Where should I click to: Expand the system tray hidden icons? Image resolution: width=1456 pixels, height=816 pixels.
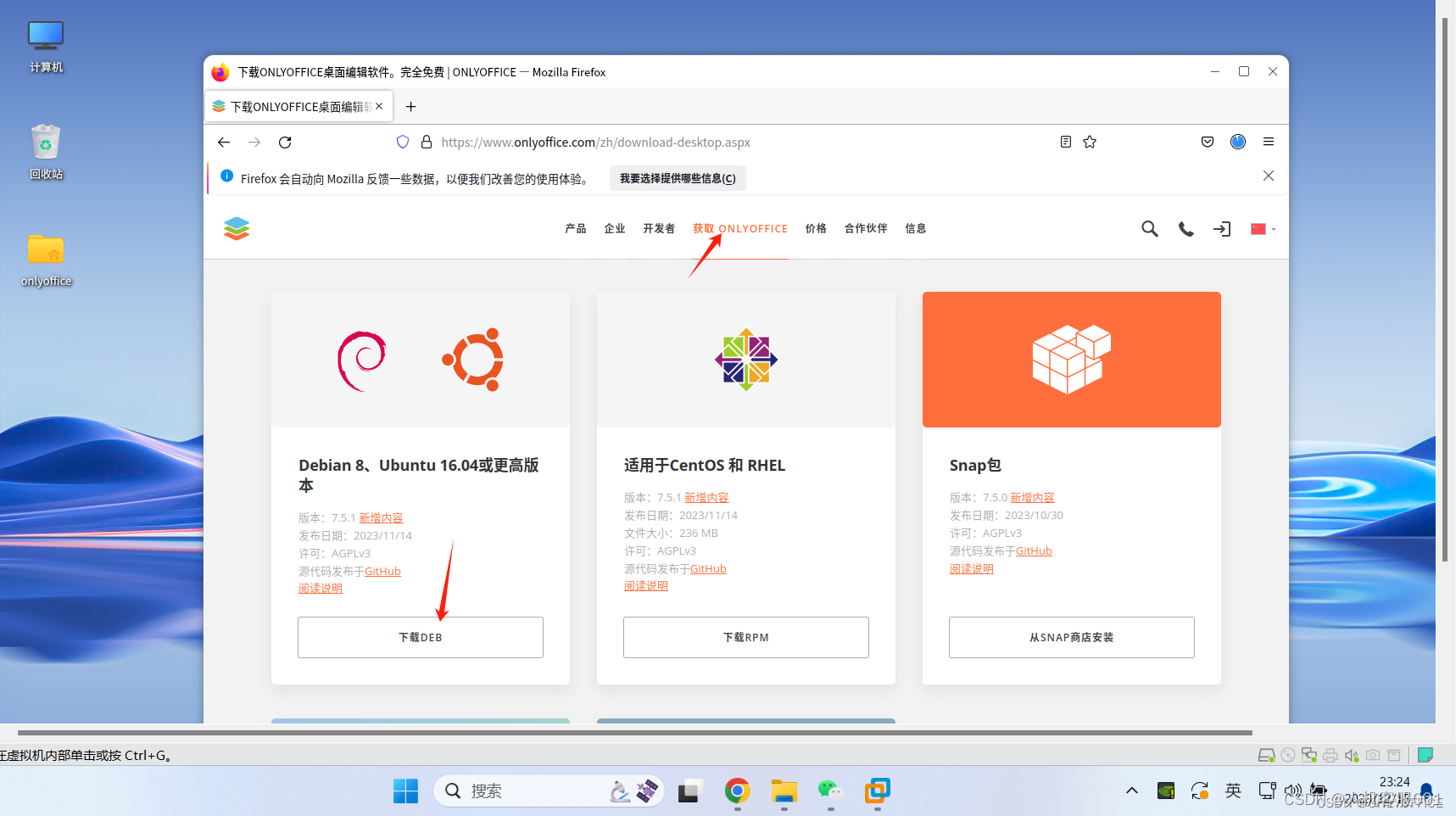pos(1132,791)
